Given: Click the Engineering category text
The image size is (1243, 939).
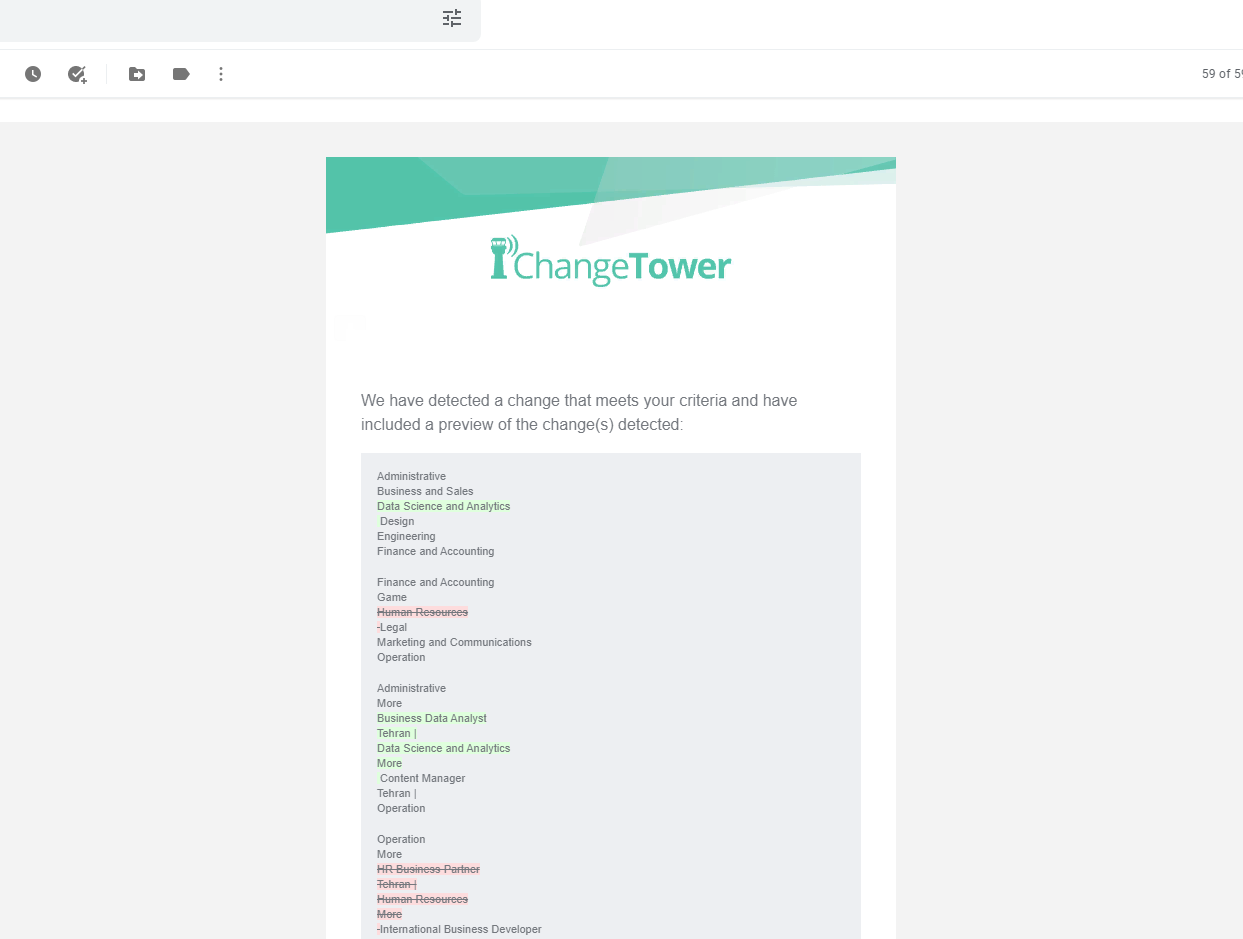Looking at the screenshot, I should click(x=406, y=536).
